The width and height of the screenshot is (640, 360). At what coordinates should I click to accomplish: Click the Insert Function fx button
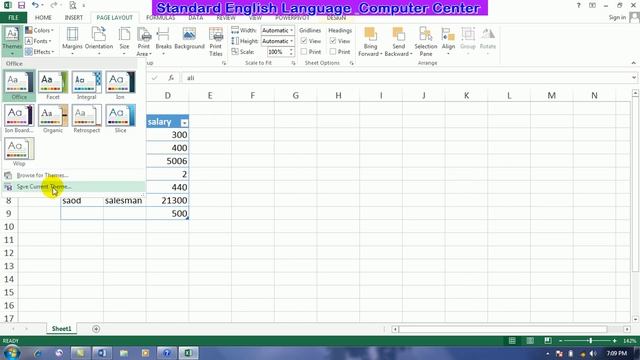(x=171, y=78)
